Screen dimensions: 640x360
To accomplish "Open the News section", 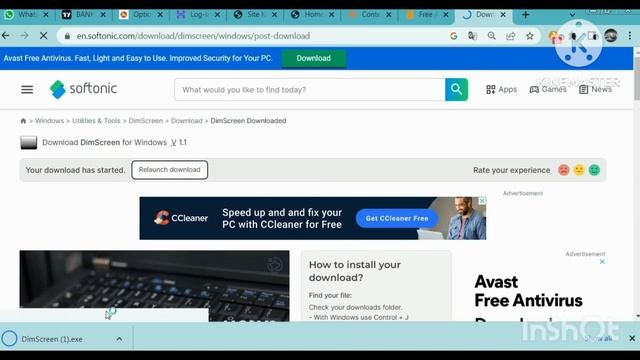I will (x=596, y=89).
